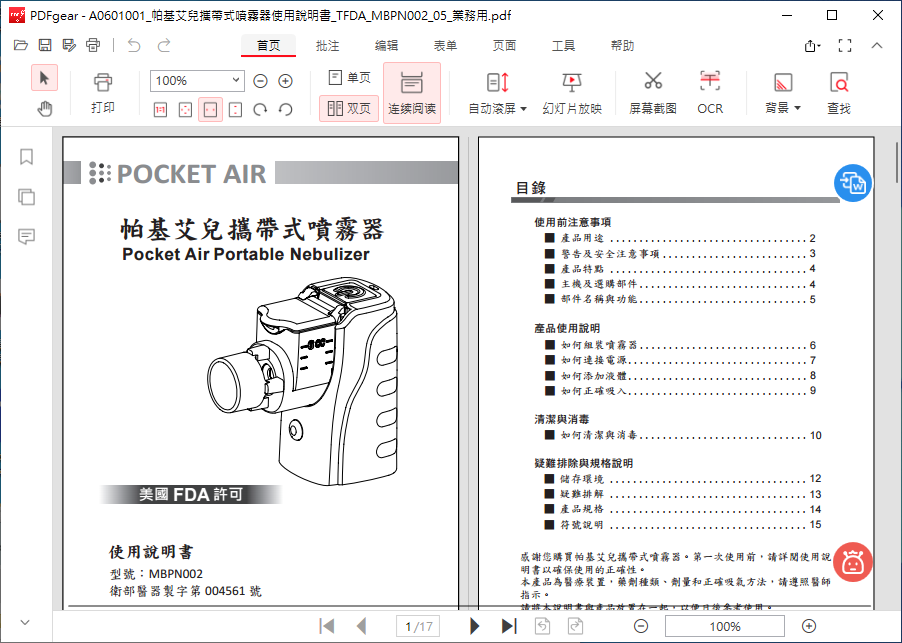Open the 页面 pages tab

pyautogui.click(x=504, y=45)
